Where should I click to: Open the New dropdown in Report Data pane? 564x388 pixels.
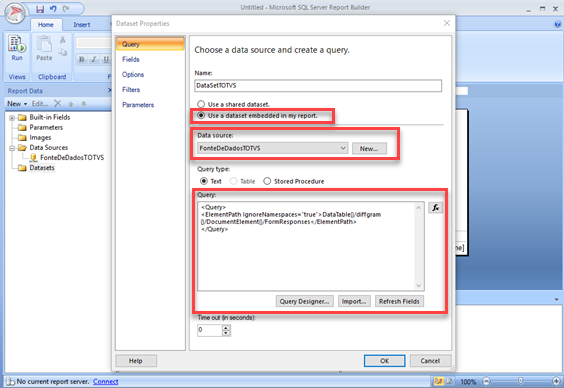tap(17, 104)
